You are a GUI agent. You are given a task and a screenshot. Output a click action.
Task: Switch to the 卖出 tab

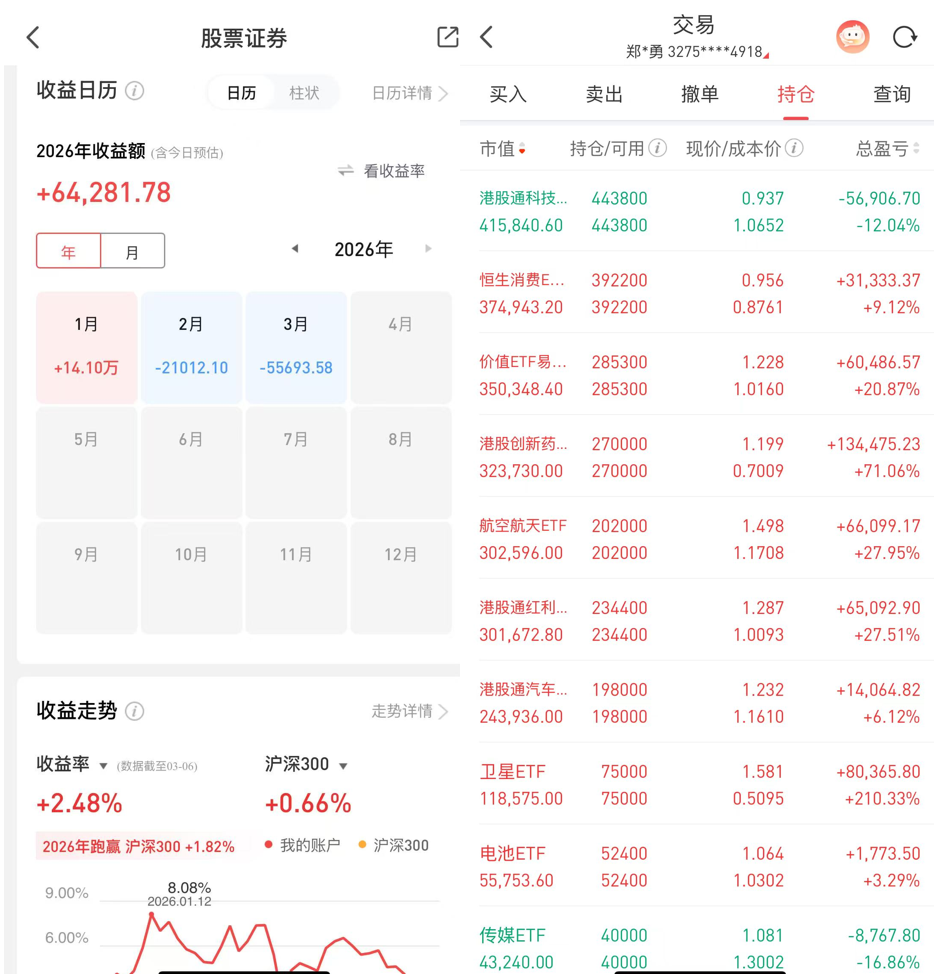pos(604,94)
